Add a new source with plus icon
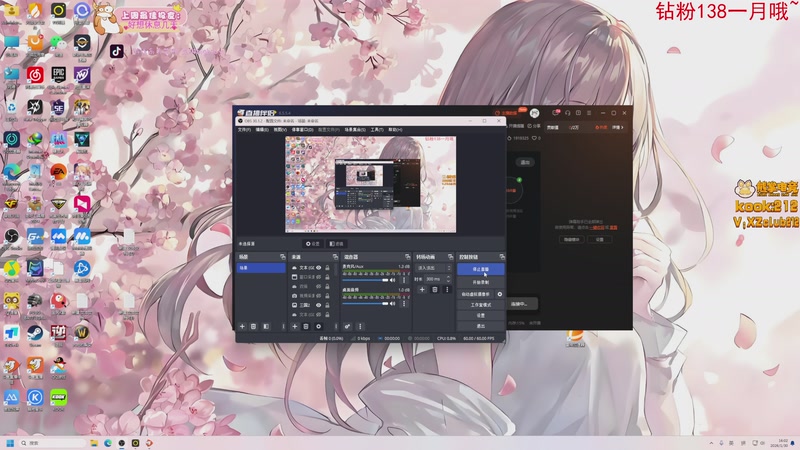The width and height of the screenshot is (800, 450). (294, 327)
